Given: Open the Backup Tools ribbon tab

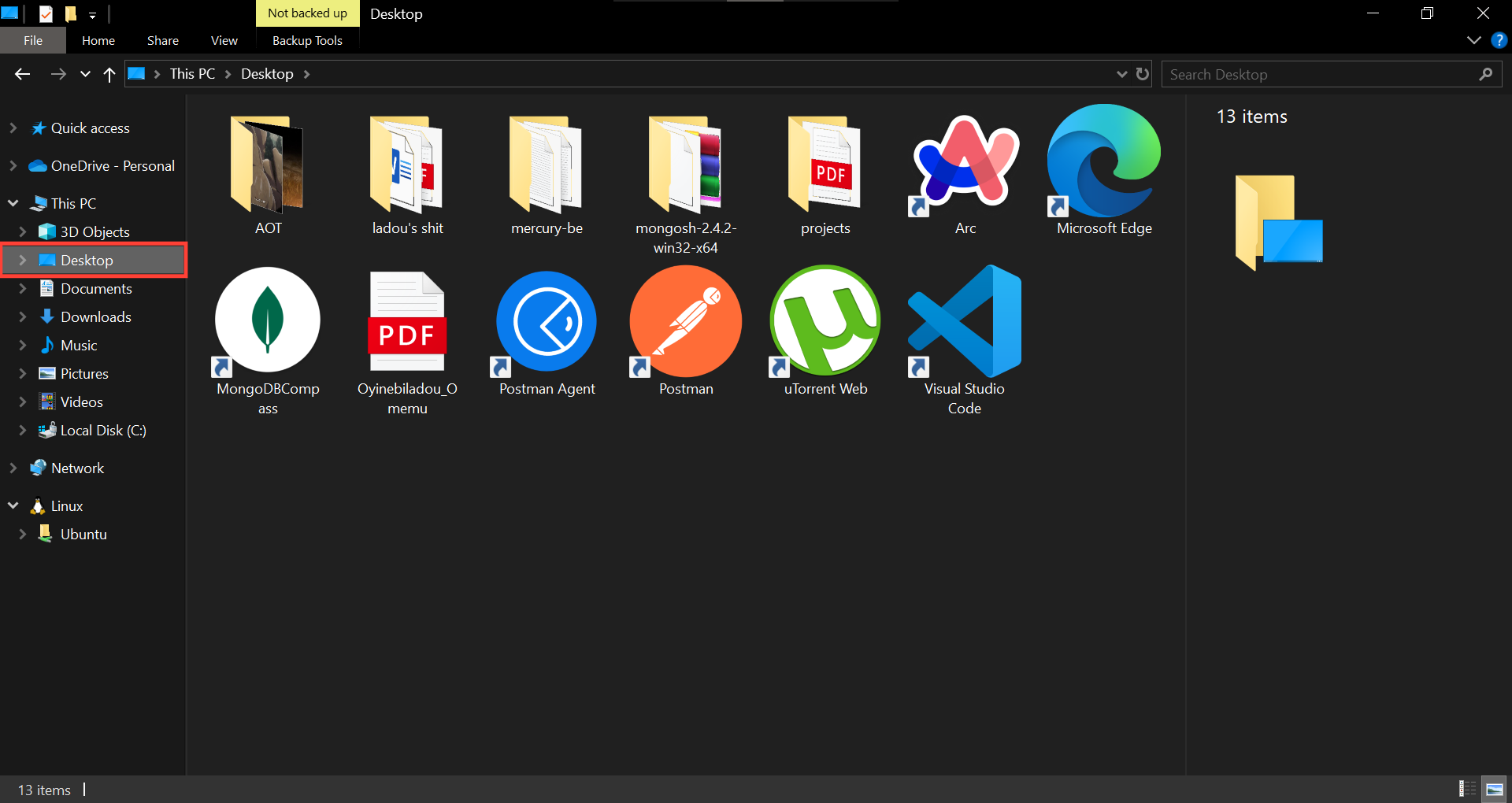Looking at the screenshot, I should click(x=307, y=40).
